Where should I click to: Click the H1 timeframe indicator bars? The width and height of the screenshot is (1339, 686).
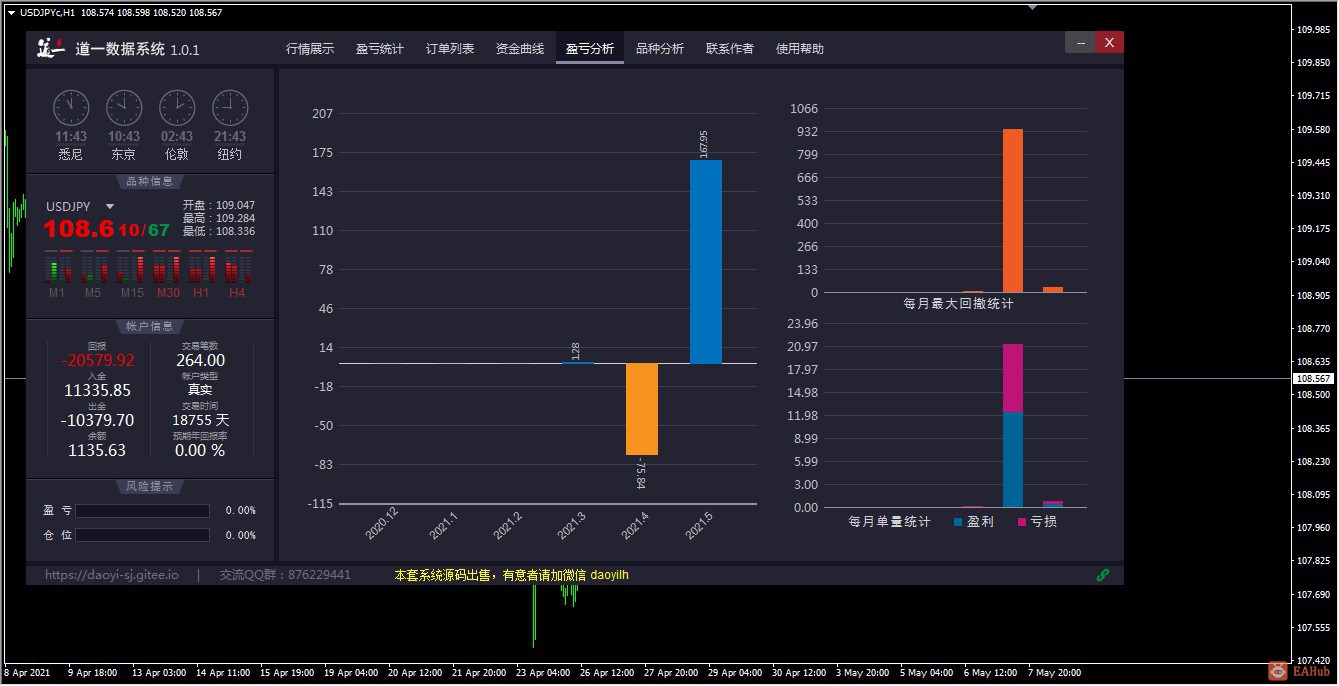tap(202, 269)
